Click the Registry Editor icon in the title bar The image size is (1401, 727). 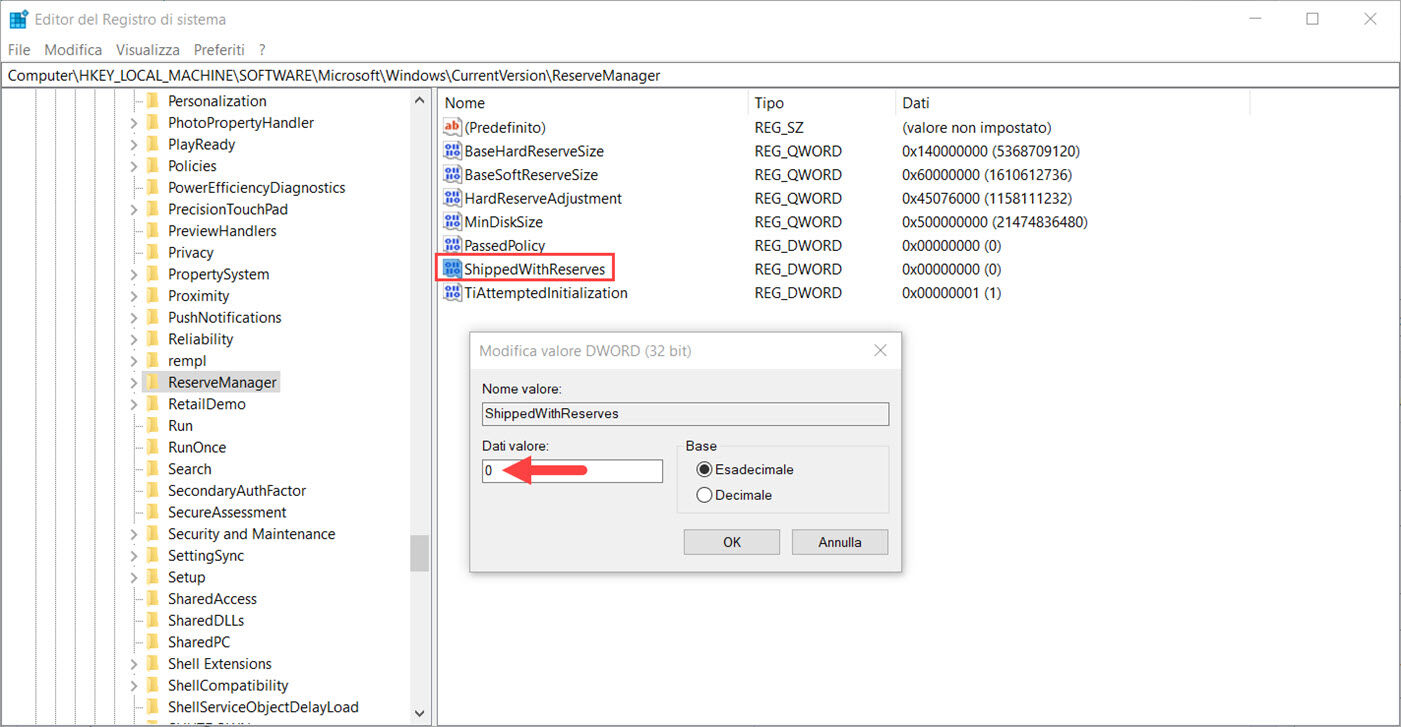coord(18,18)
